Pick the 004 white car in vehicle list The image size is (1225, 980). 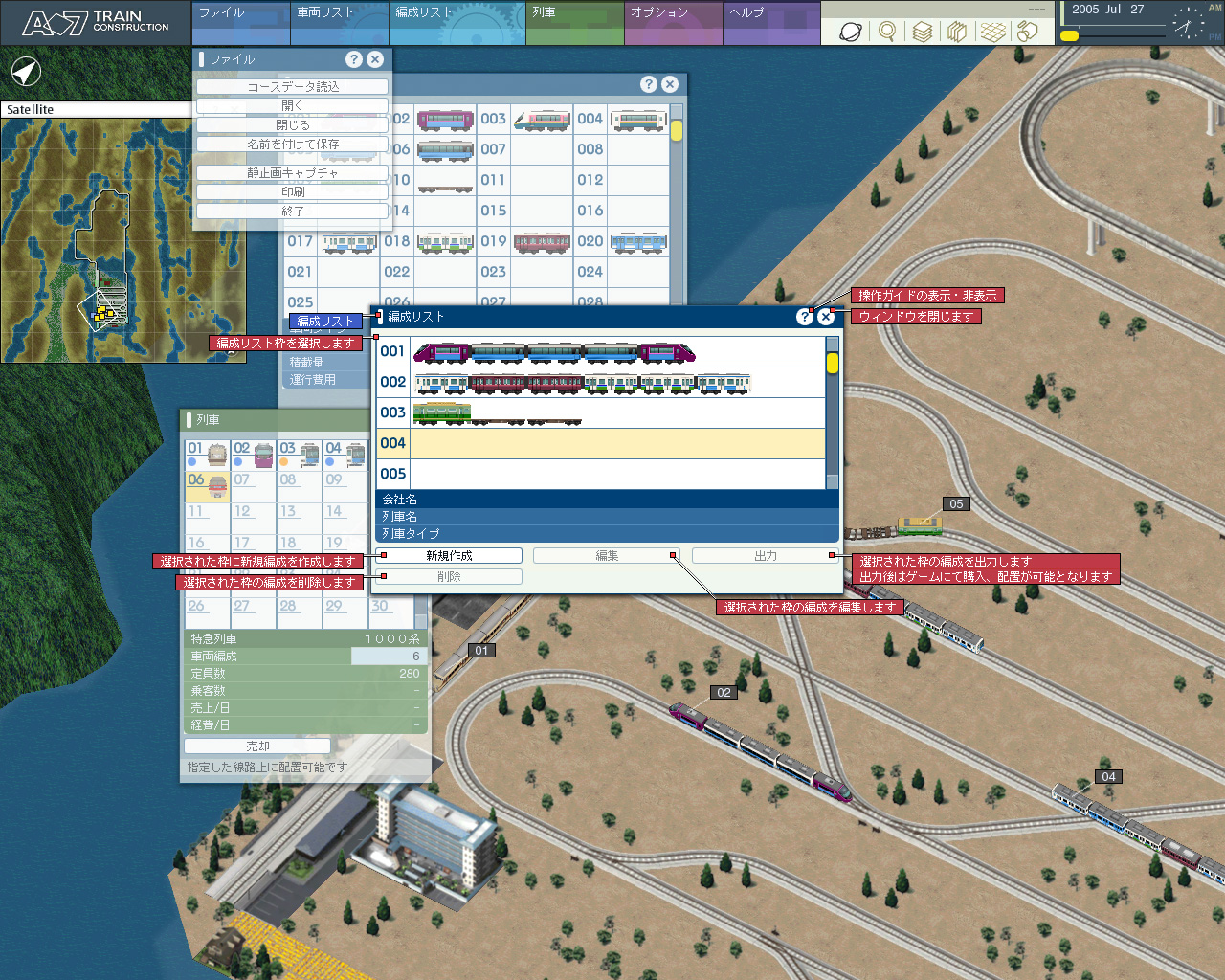(638, 121)
